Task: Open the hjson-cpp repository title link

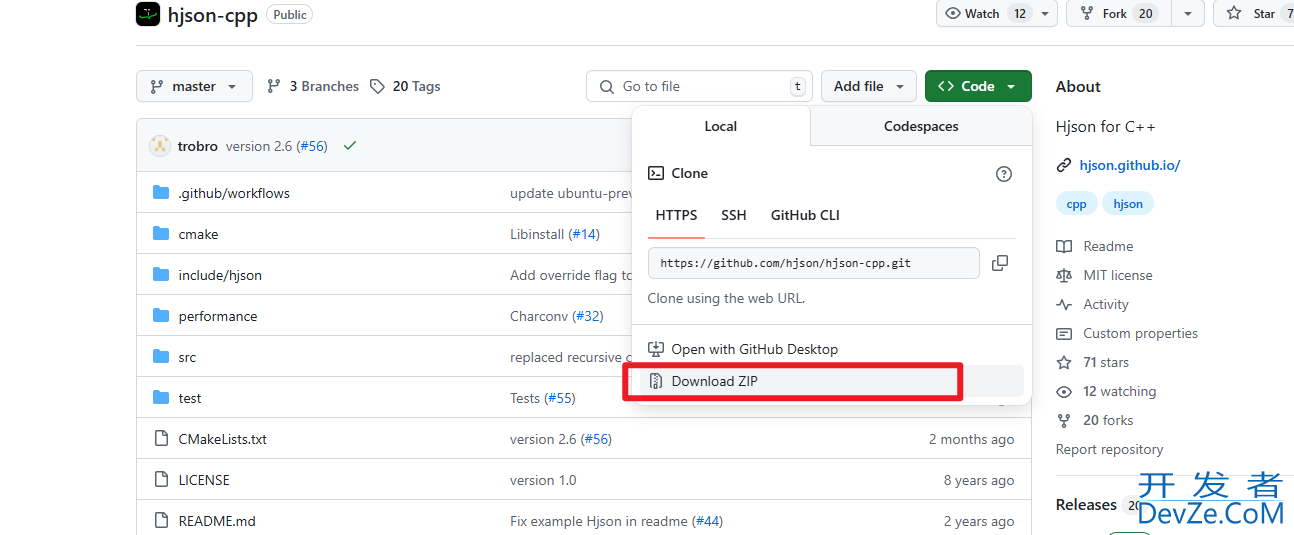Action: 213,14
